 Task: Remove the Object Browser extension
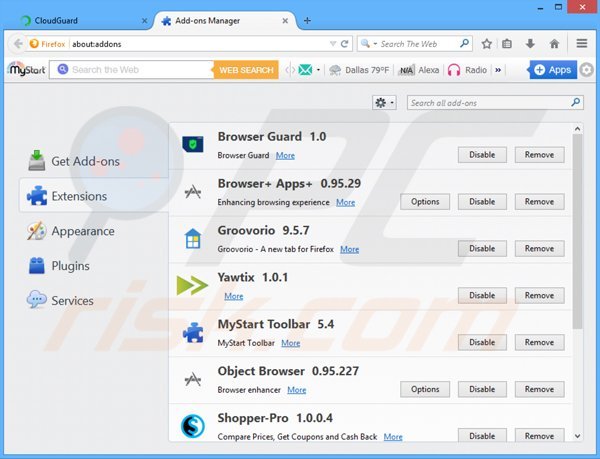tap(539, 389)
